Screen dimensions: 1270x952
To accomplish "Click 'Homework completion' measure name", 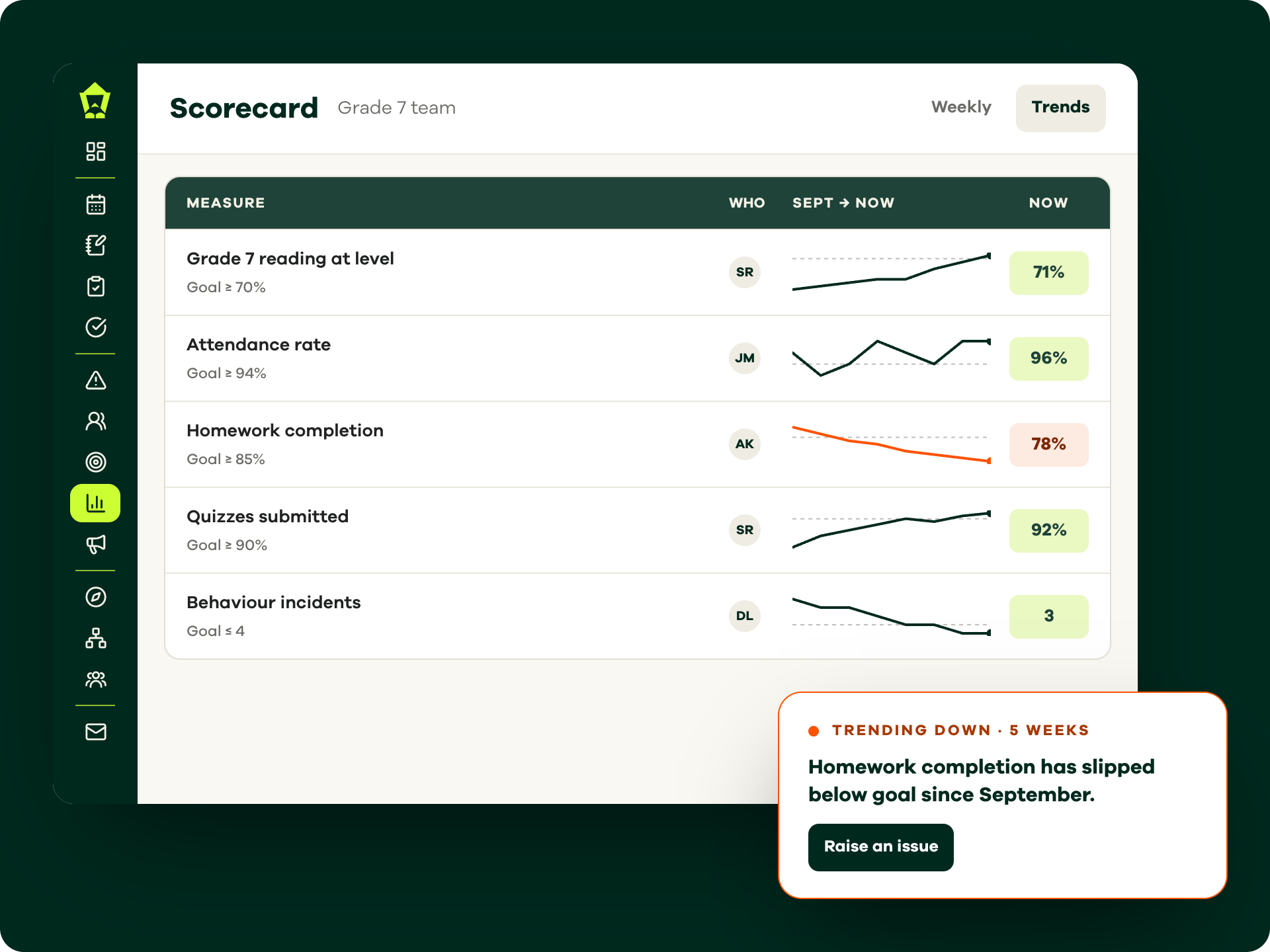I will tap(285, 430).
